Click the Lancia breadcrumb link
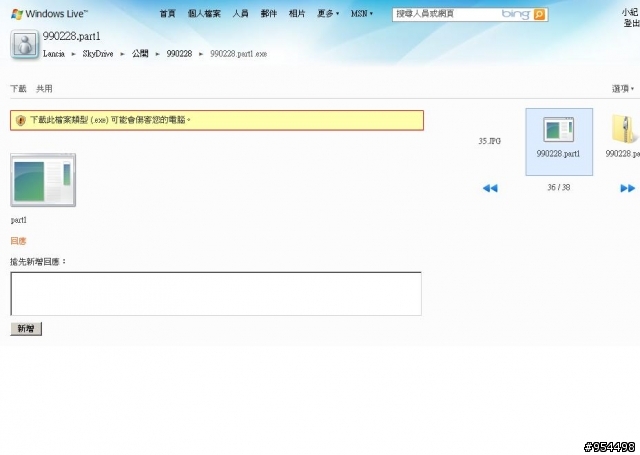This screenshot has width=640, height=455. pyautogui.click(x=54, y=54)
